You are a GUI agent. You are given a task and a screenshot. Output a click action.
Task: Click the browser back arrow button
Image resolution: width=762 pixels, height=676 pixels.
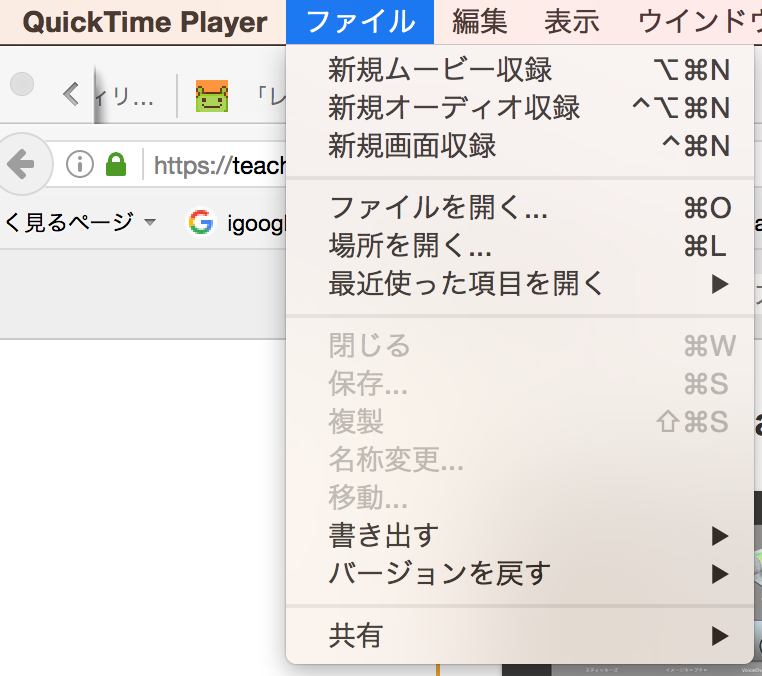tap(21, 163)
